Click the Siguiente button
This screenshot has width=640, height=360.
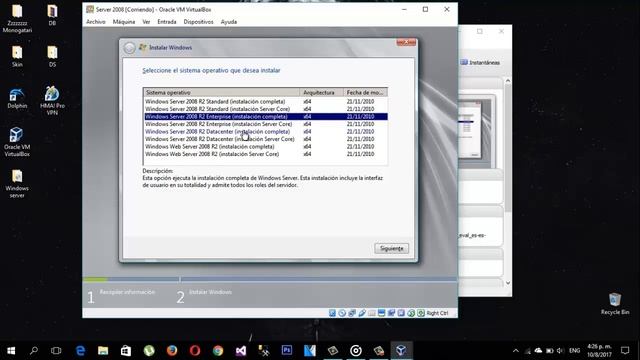pyautogui.click(x=391, y=248)
